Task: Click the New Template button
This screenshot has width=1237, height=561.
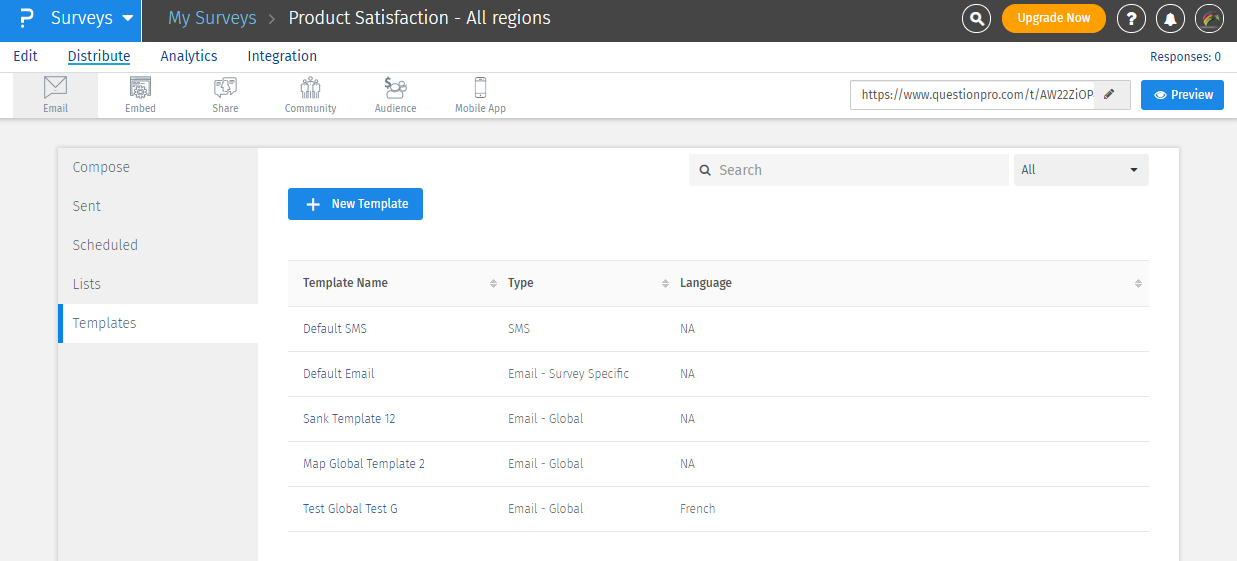Action: click(355, 204)
